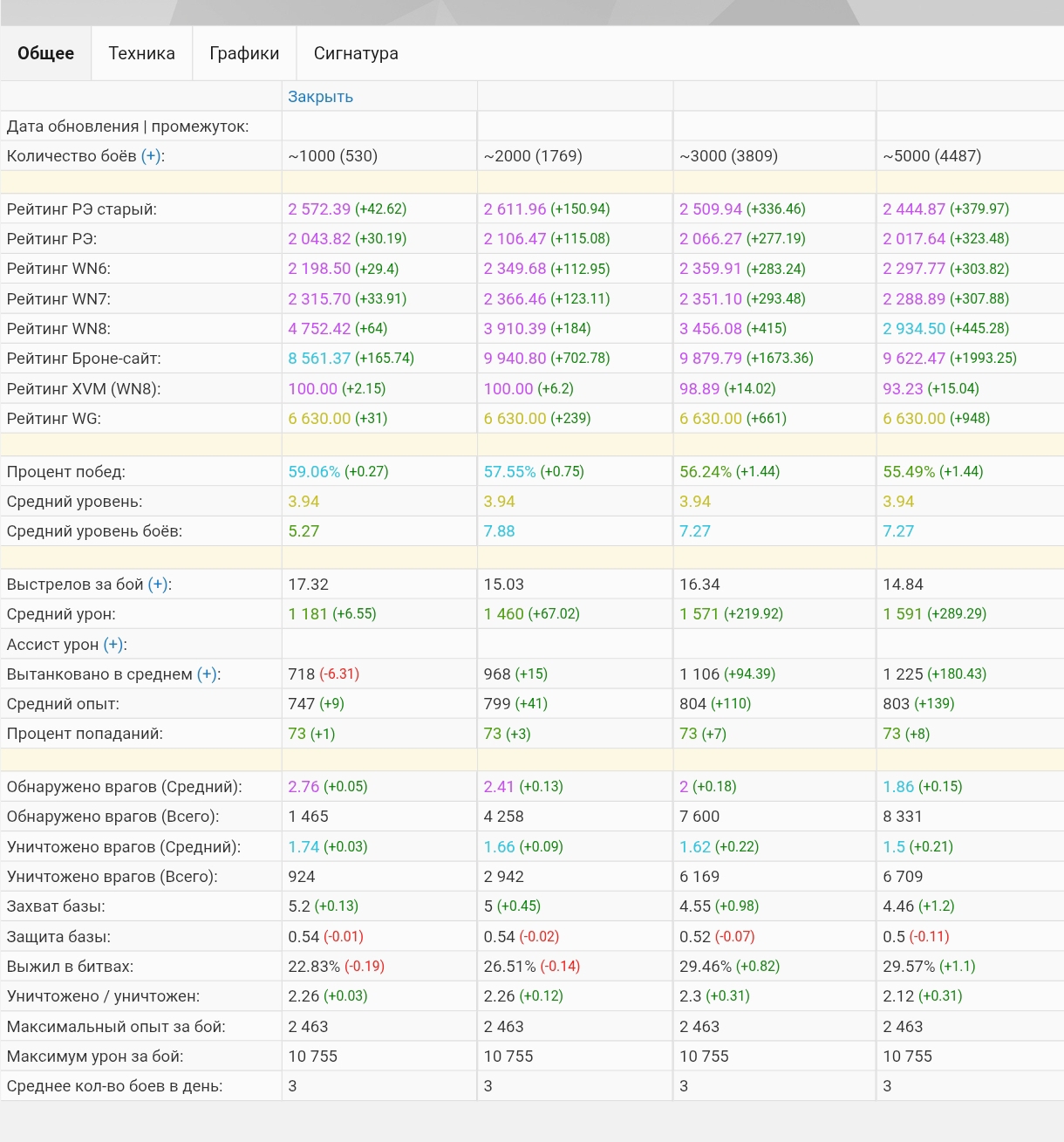Click the ~2000 (1769) battles column value
1064x1142 pixels.
coord(533,156)
